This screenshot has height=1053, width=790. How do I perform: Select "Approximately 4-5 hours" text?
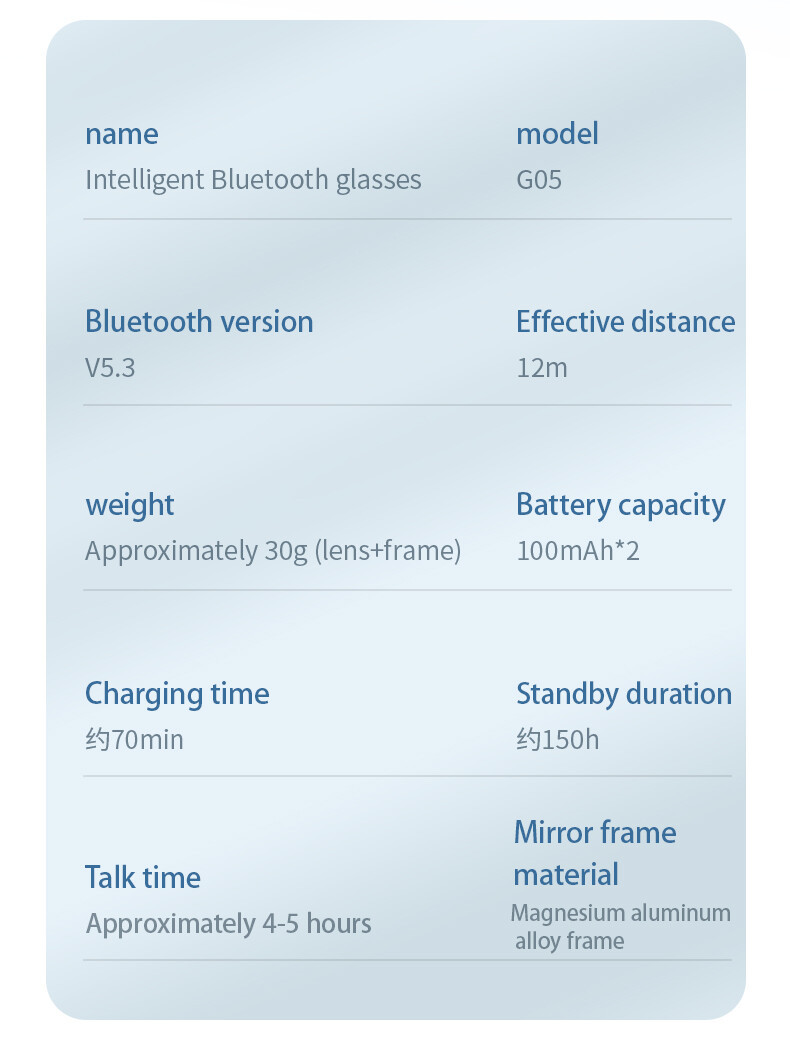228,924
